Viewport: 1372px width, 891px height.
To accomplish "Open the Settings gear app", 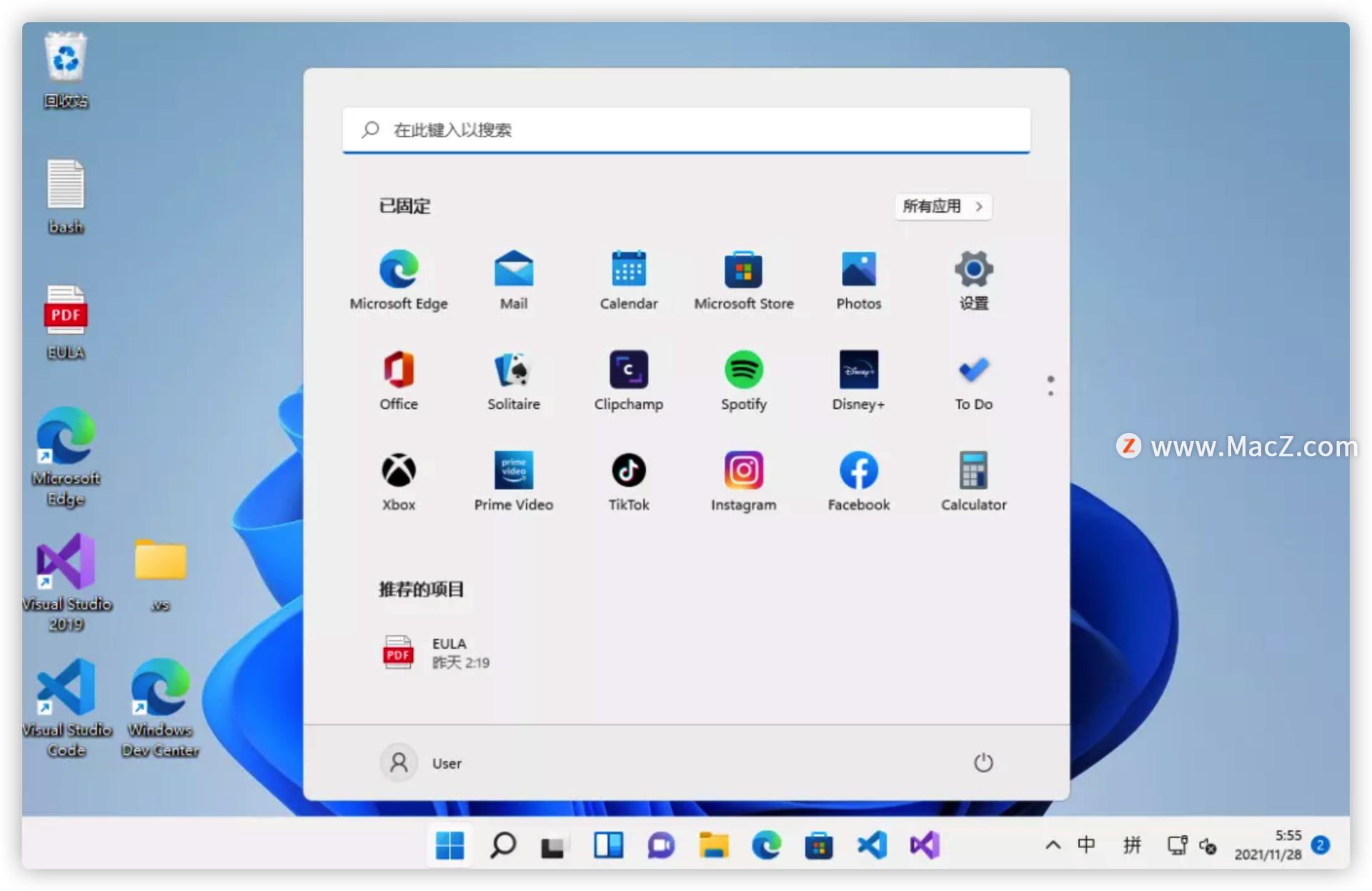I will (x=974, y=279).
